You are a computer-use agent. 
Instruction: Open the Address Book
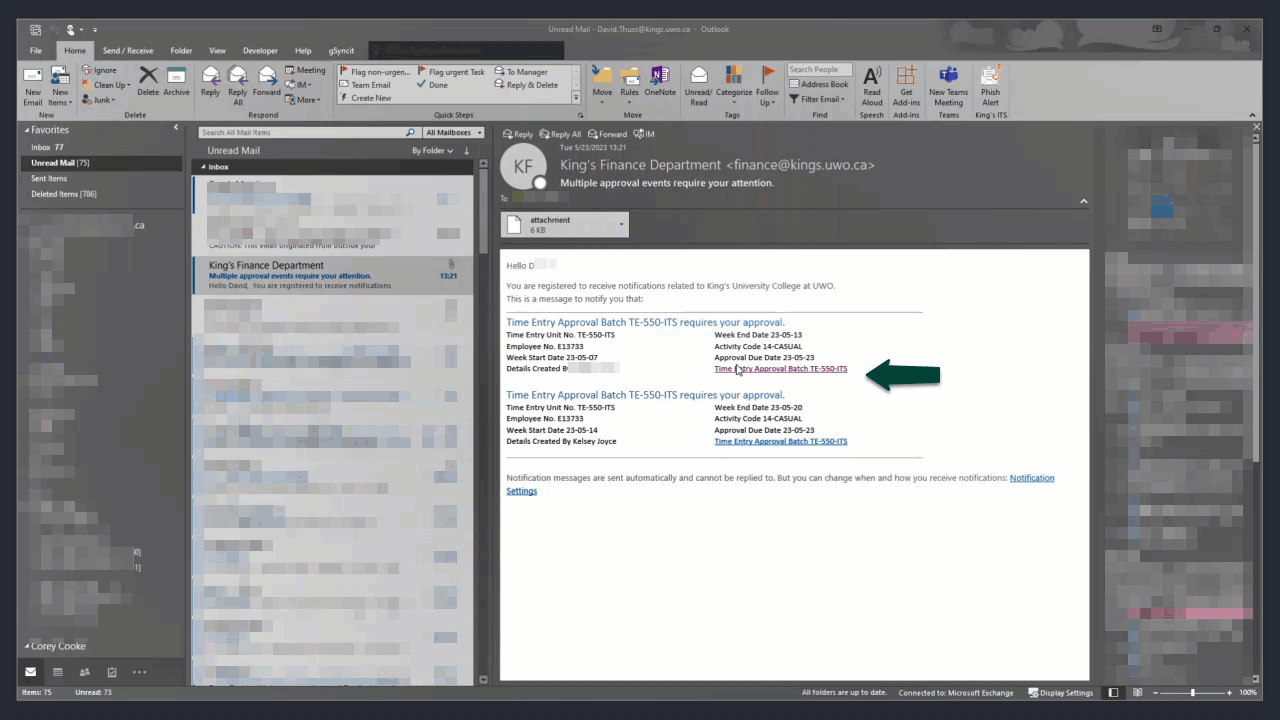click(818, 84)
